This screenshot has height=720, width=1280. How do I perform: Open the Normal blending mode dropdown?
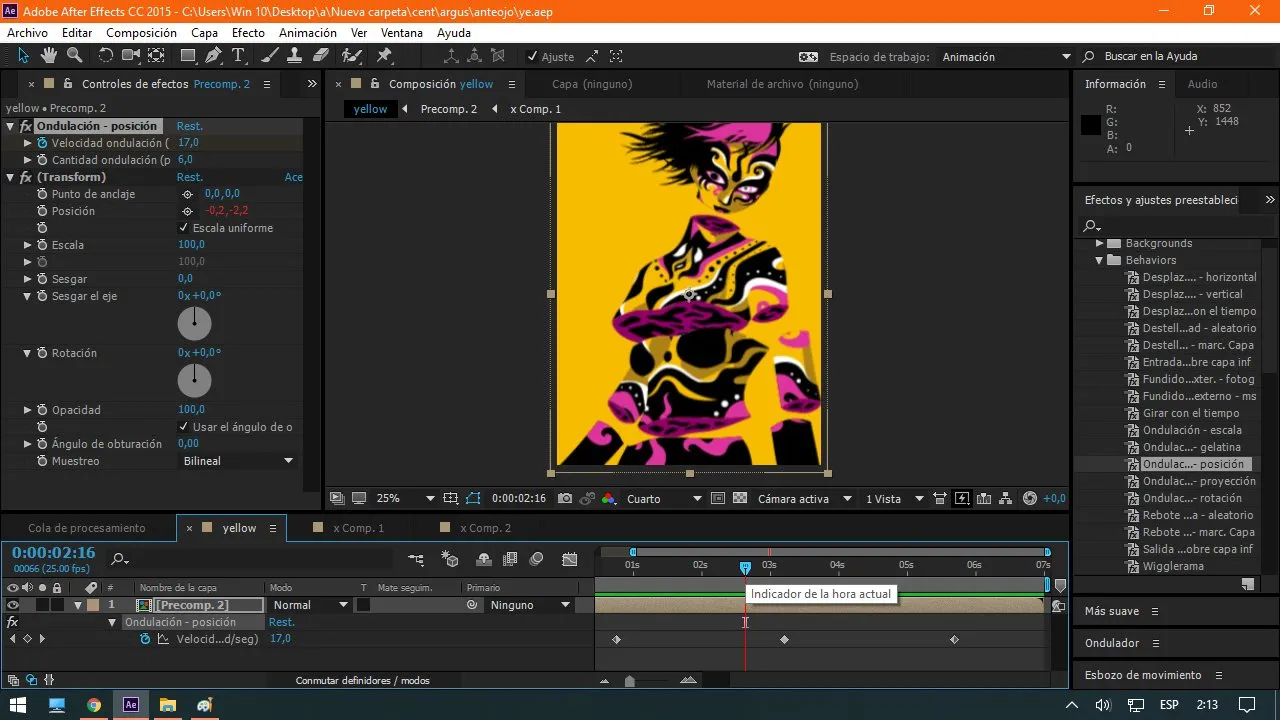[x=309, y=605]
